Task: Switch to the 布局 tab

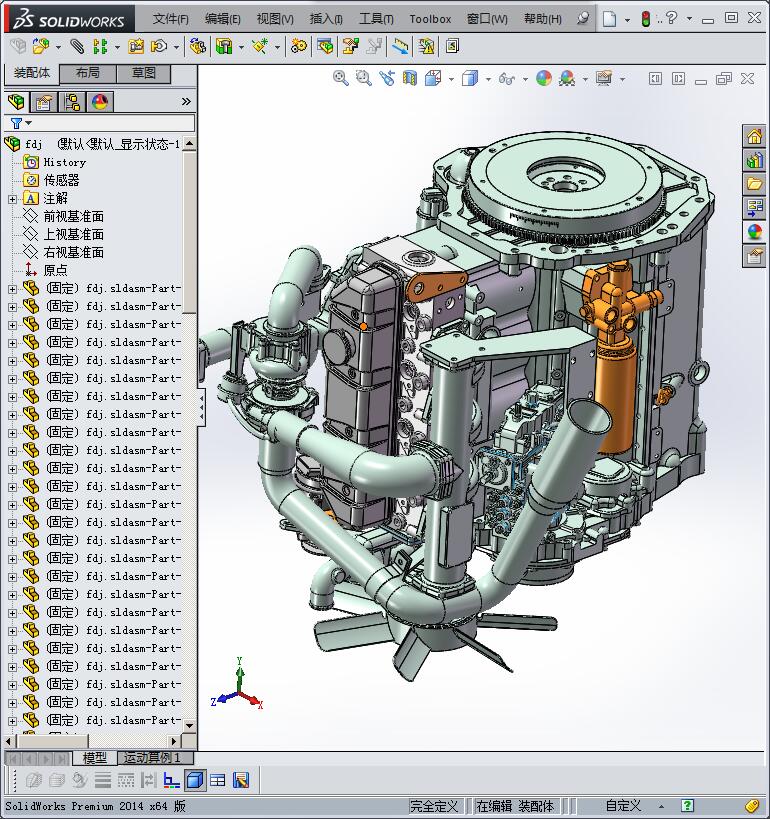Action: click(88, 73)
